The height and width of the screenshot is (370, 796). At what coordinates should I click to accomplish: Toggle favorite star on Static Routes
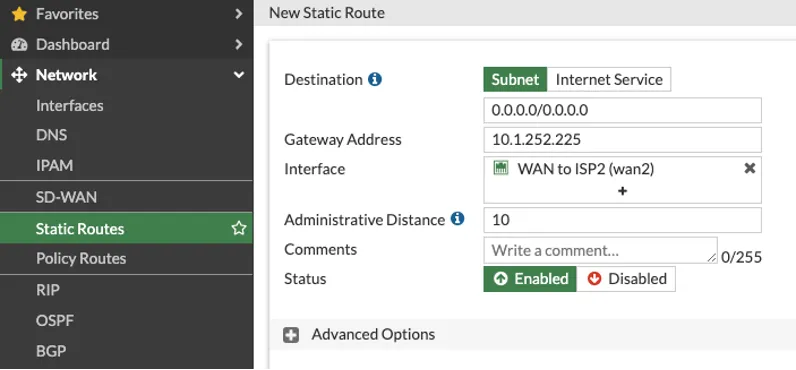(239, 228)
